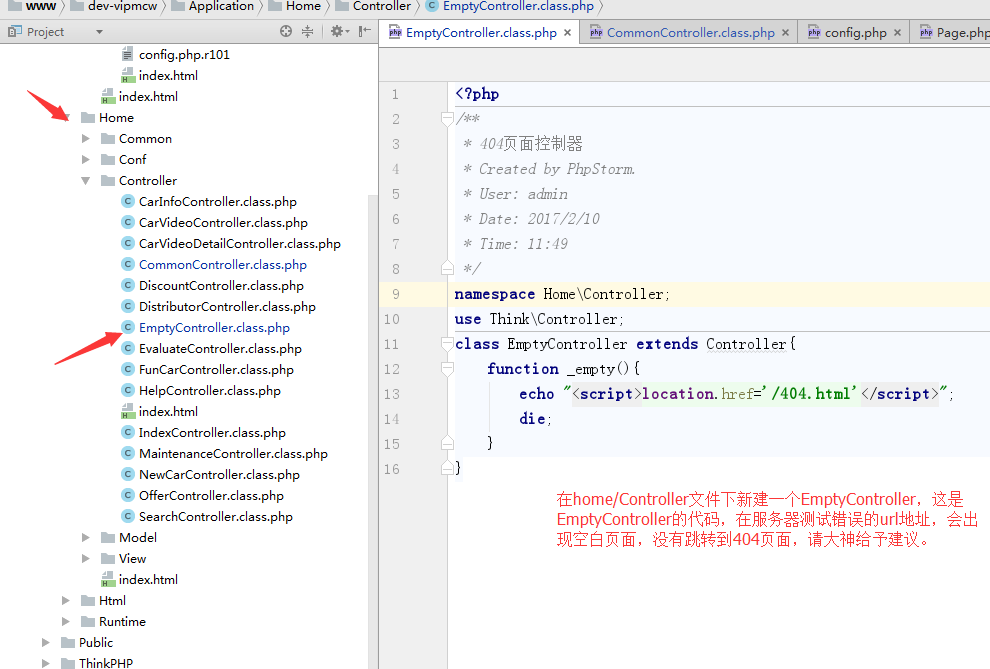
Task: Open the Project view dropdown
Action: pos(99,32)
